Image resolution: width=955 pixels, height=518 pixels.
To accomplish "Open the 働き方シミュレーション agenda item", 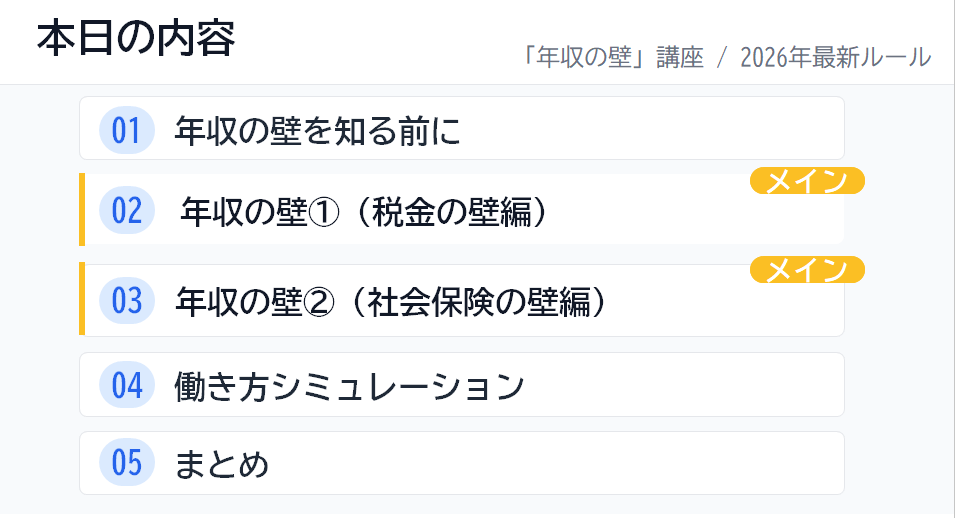I will [x=349, y=386].
